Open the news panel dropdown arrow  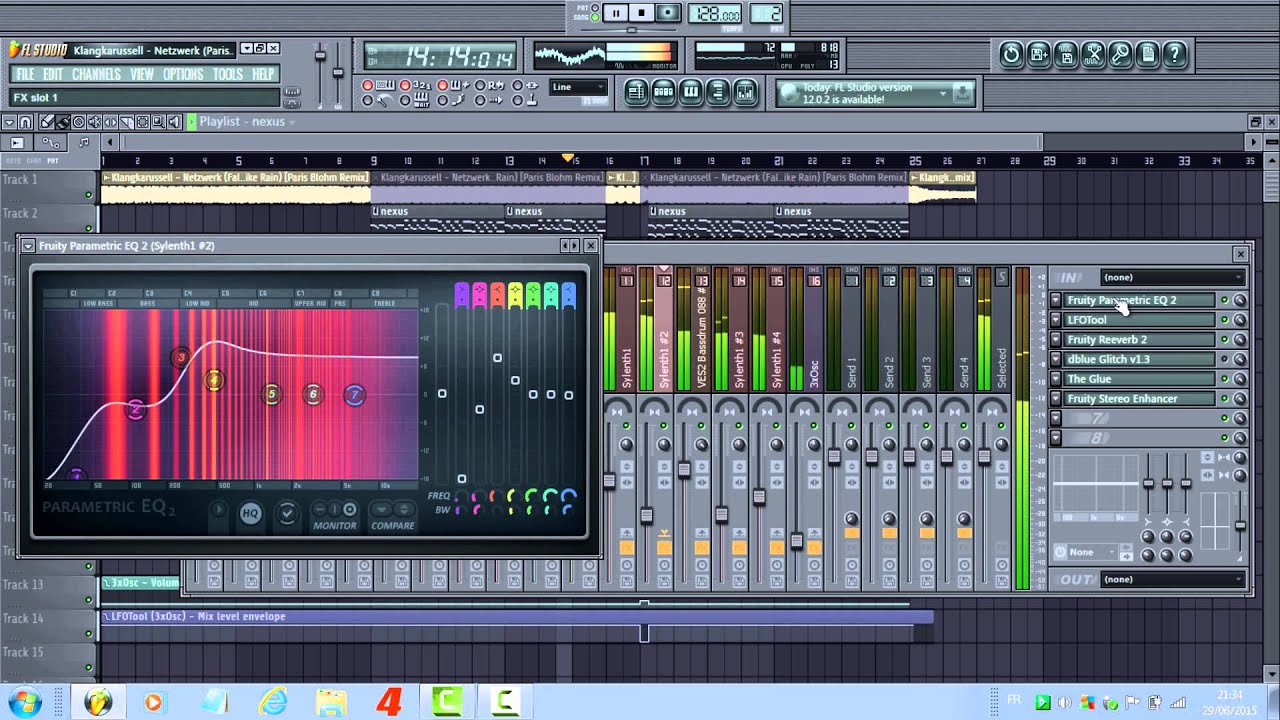tap(942, 93)
